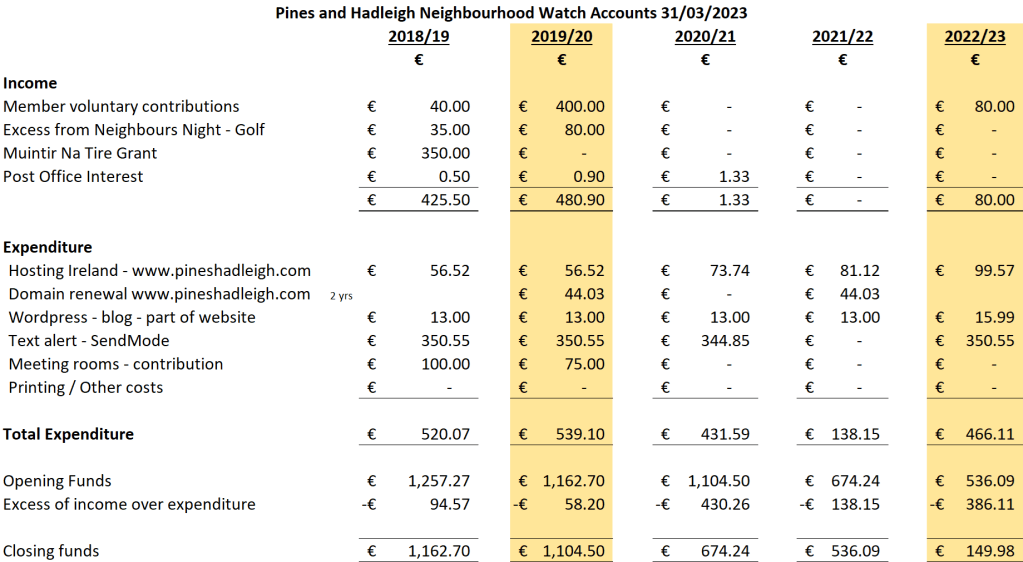Select the Member voluntary contributions row label
Image resolution: width=1023 pixels, height=562 pixels.
(x=121, y=106)
